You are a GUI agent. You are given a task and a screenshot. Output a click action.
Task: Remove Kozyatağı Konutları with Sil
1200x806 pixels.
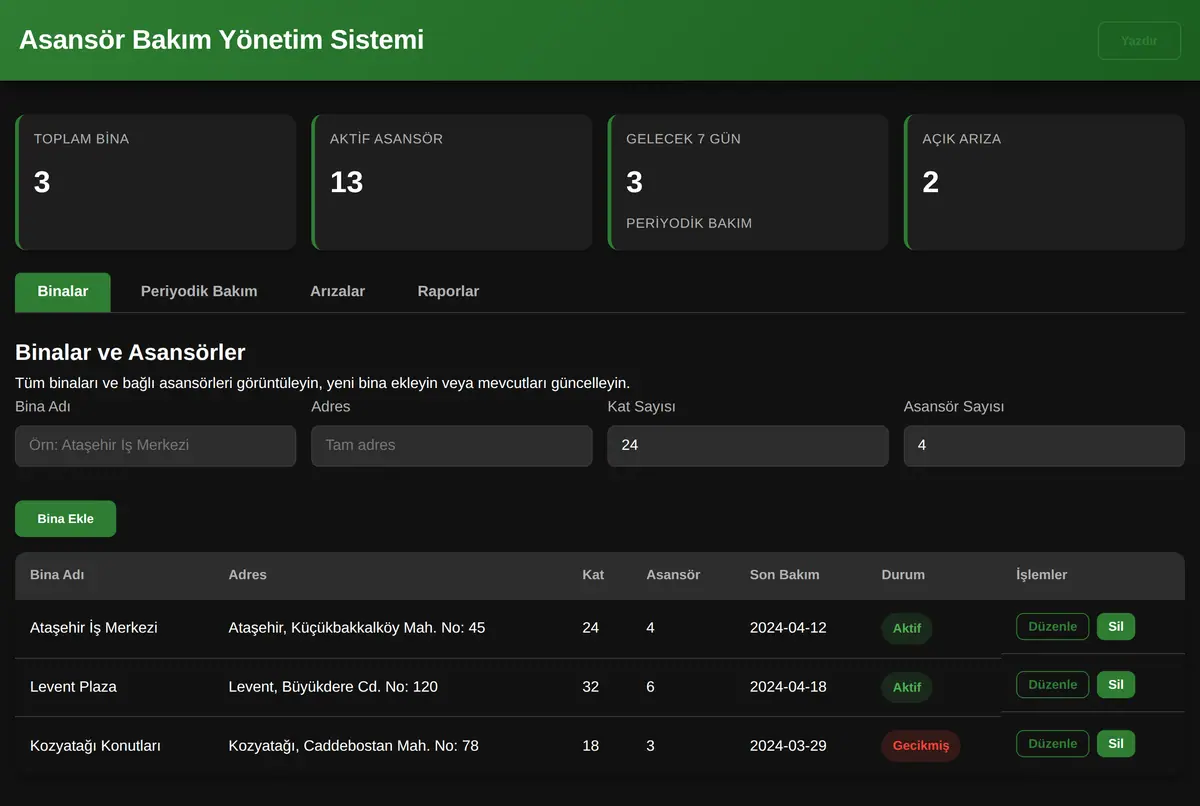click(1116, 744)
